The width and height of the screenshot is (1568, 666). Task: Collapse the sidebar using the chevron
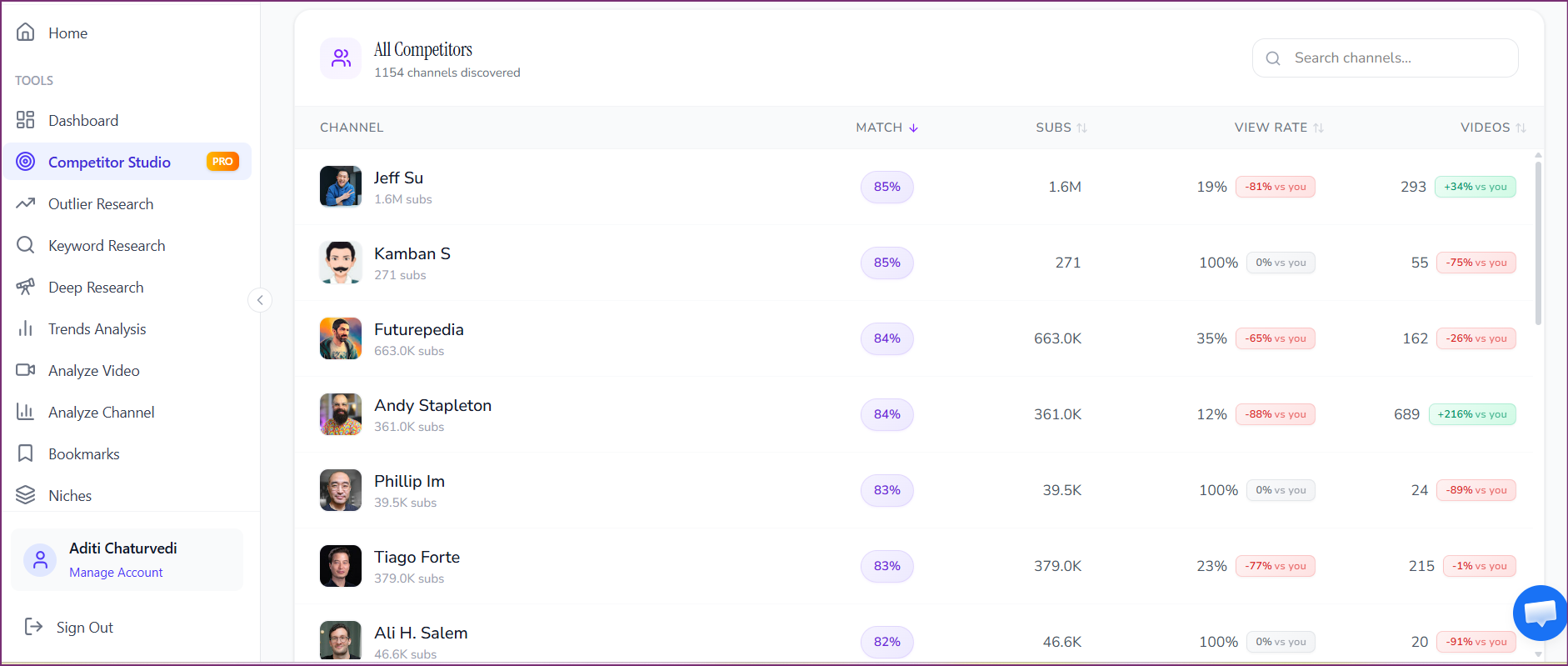(260, 300)
